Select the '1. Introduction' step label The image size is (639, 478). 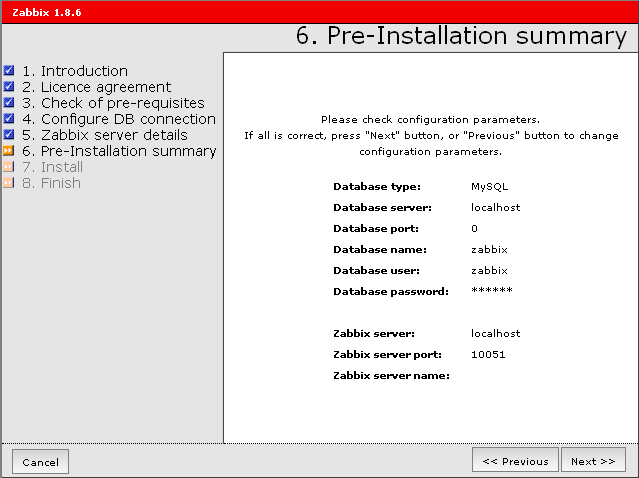click(x=75, y=71)
